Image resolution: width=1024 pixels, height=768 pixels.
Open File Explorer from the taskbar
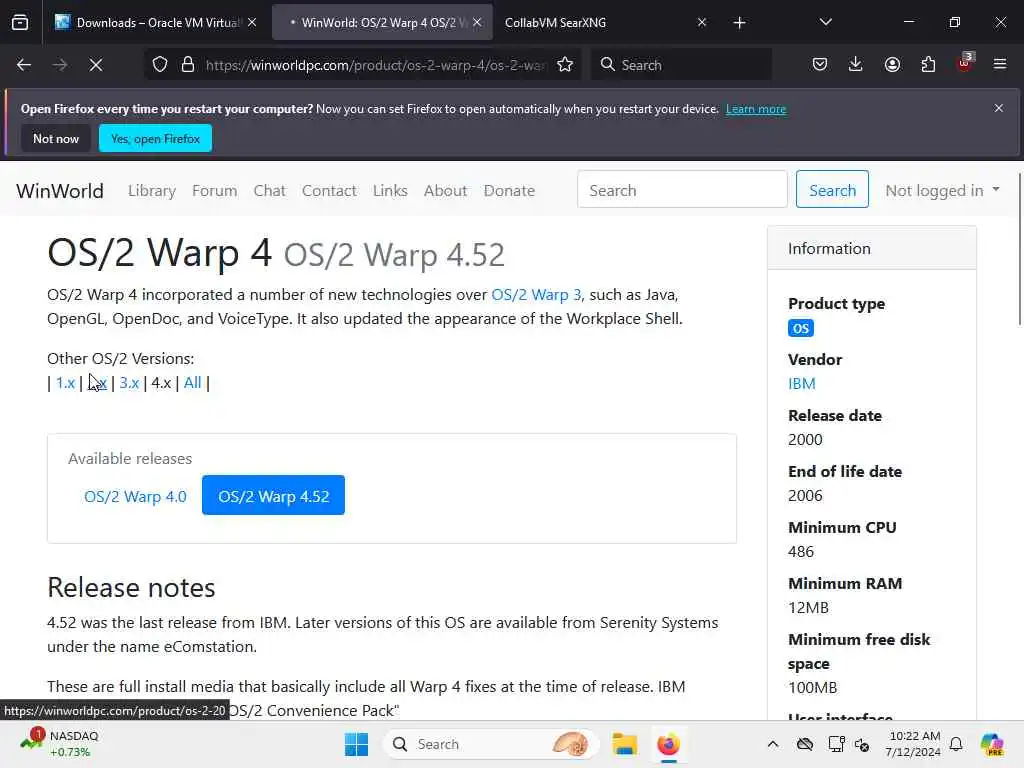click(624, 744)
